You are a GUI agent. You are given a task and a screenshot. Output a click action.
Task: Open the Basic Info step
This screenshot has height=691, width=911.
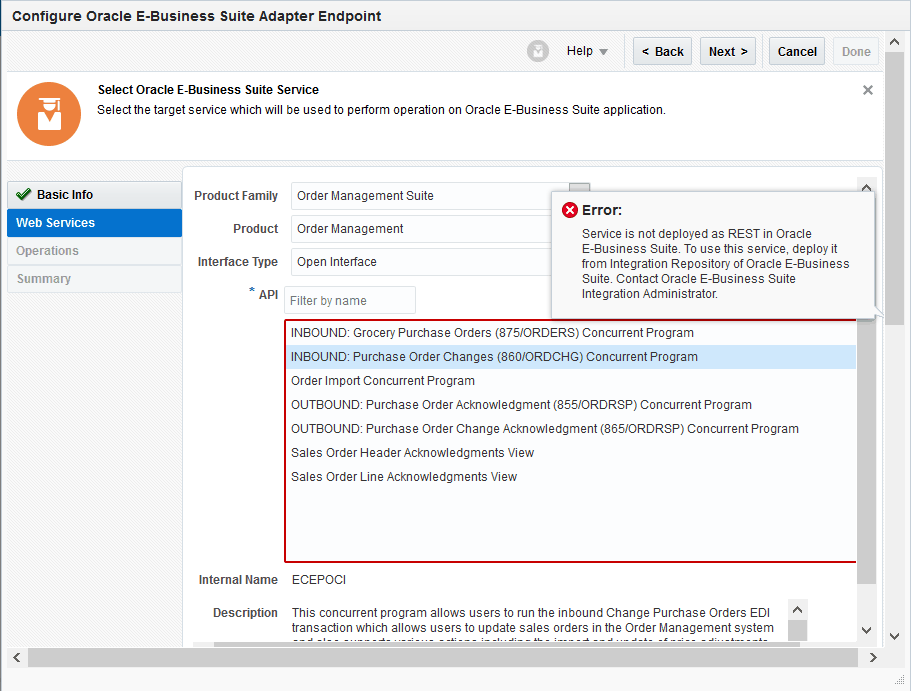point(94,195)
